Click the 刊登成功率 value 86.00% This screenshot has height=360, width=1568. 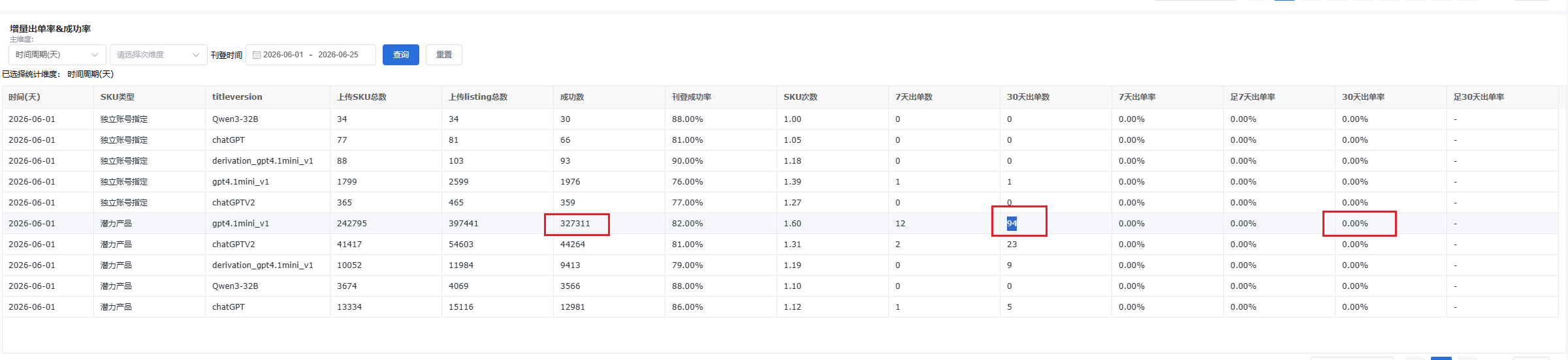pyautogui.click(x=688, y=307)
